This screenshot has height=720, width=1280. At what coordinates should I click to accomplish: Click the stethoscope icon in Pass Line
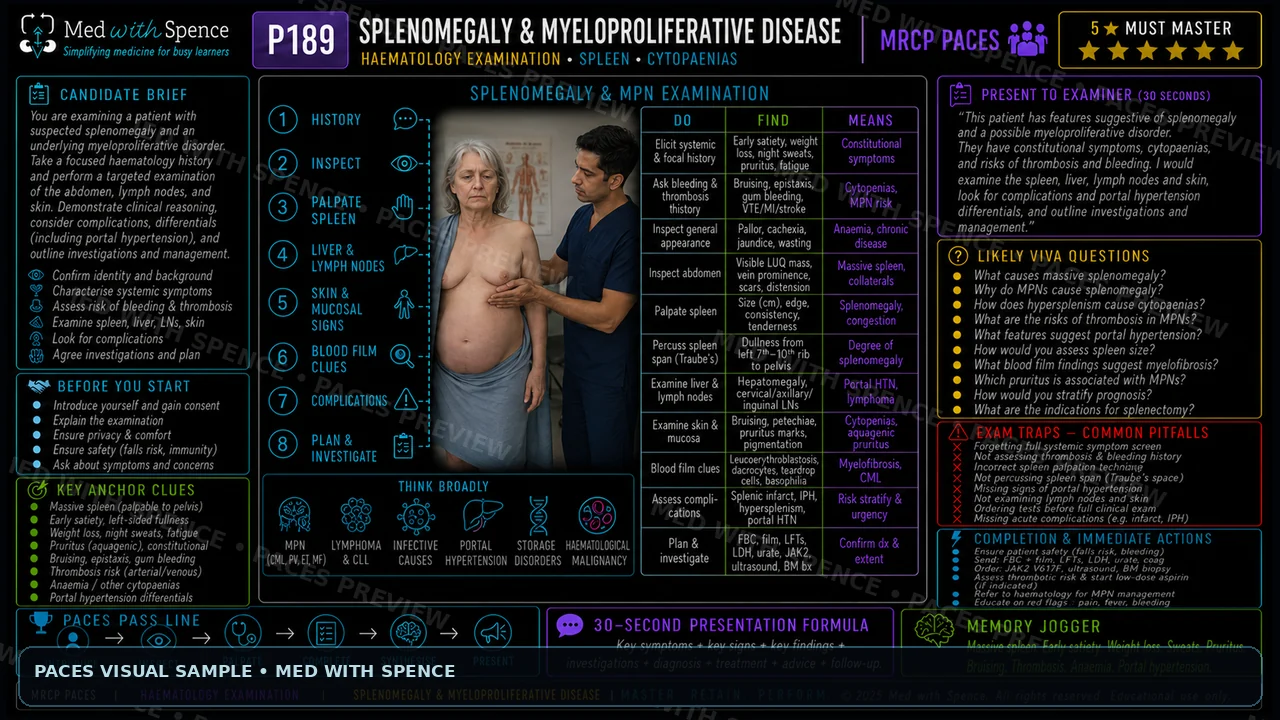tap(242, 633)
